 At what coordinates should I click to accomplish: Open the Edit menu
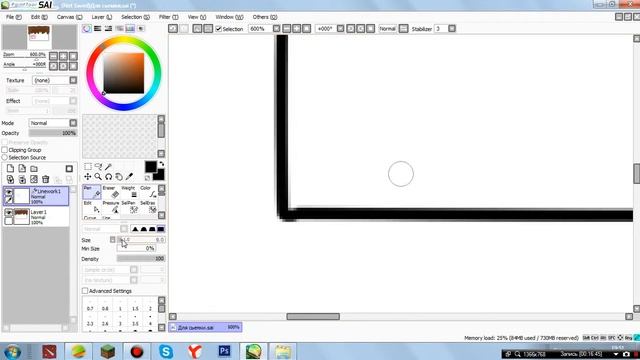(x=39, y=17)
